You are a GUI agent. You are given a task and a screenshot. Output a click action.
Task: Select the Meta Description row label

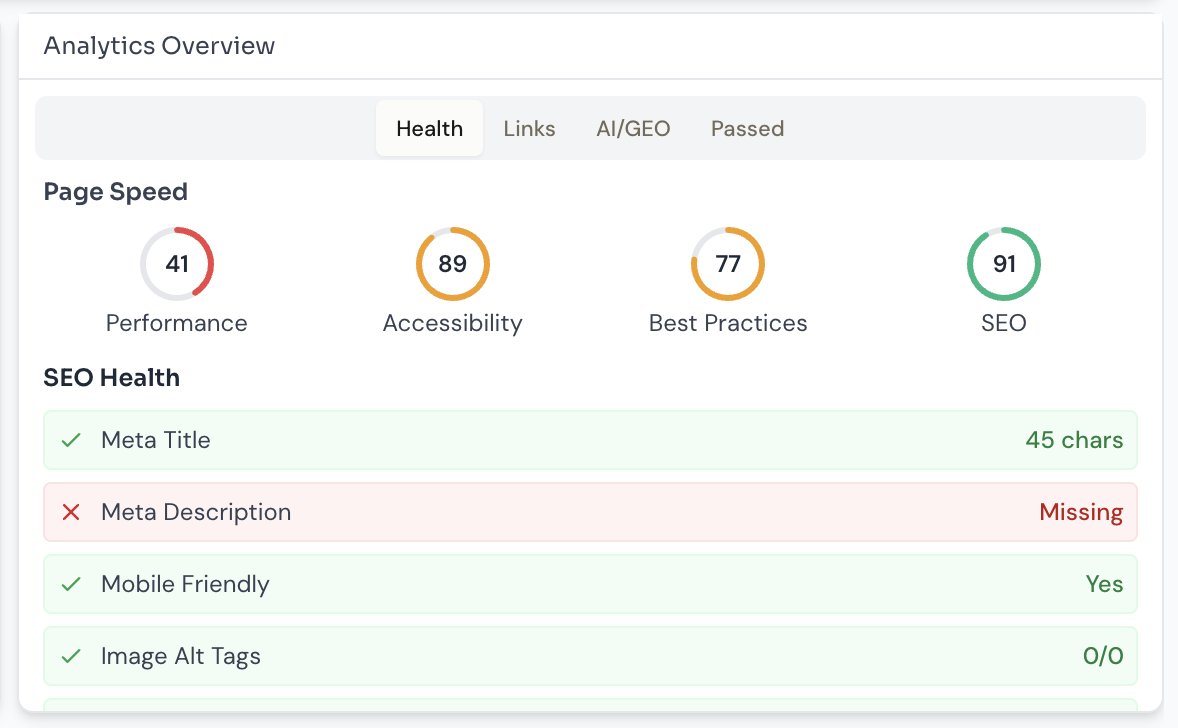click(x=196, y=512)
